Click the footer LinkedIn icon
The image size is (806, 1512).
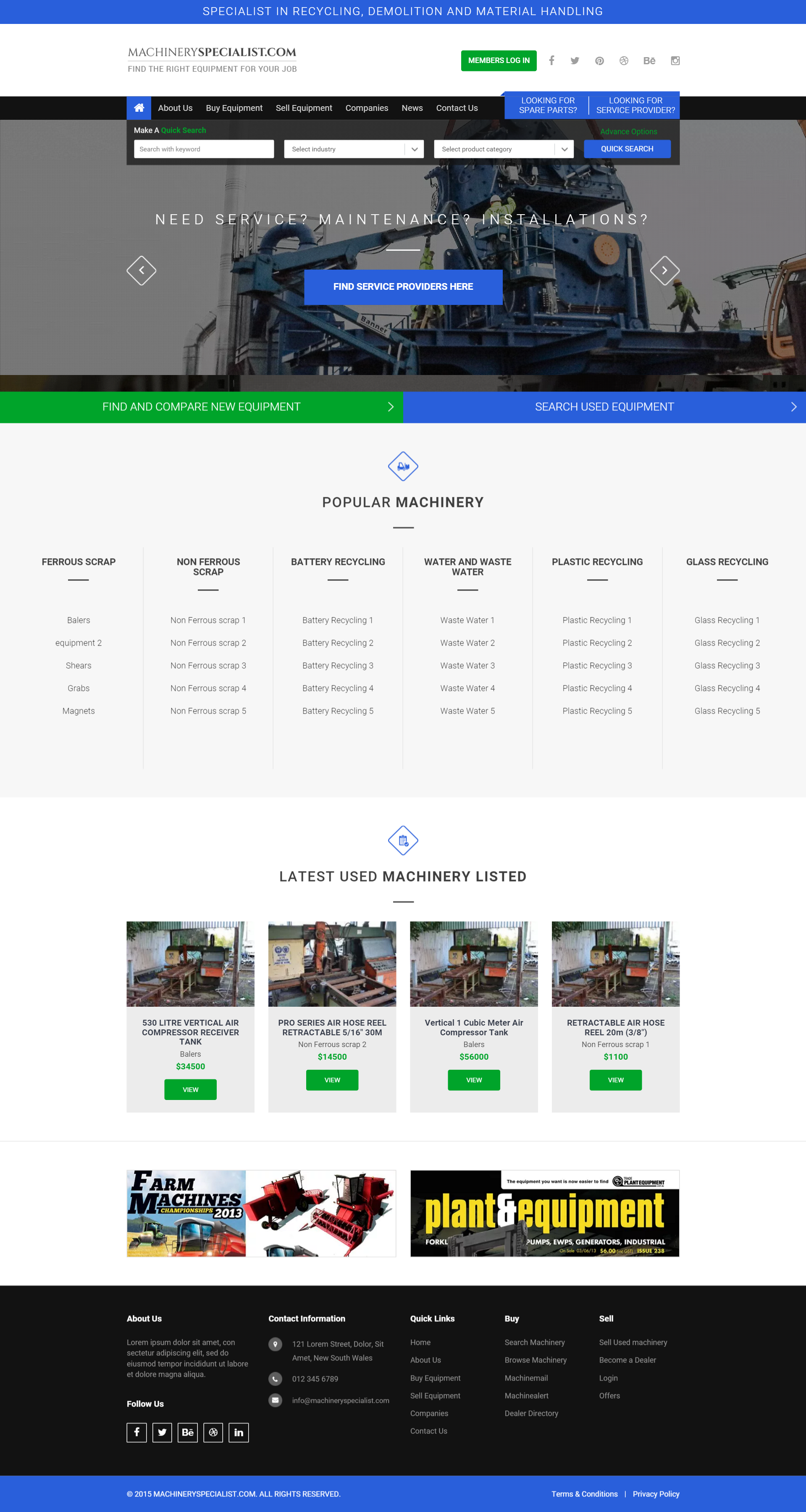tap(238, 1432)
